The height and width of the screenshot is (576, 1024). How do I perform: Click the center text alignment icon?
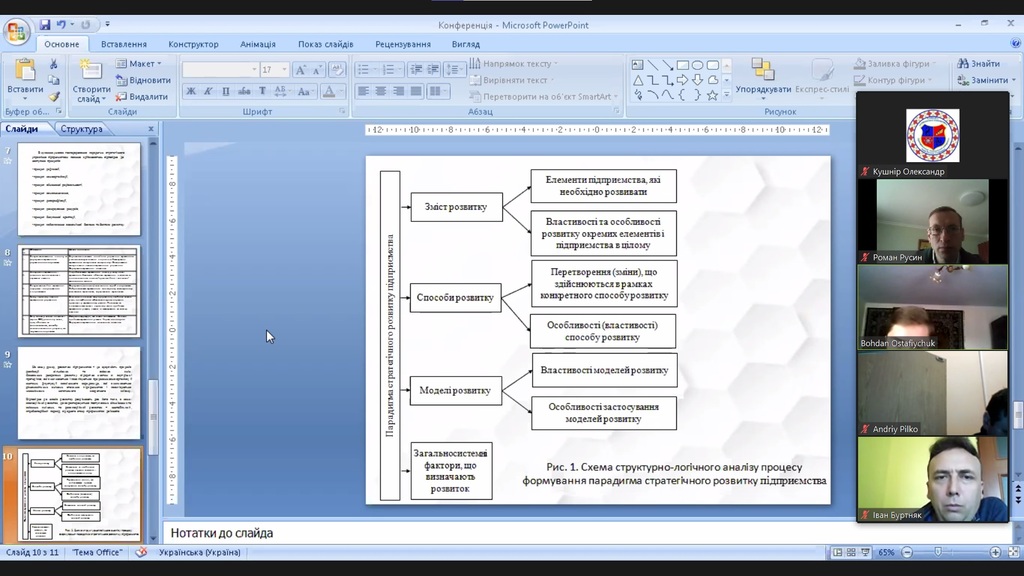(380, 92)
